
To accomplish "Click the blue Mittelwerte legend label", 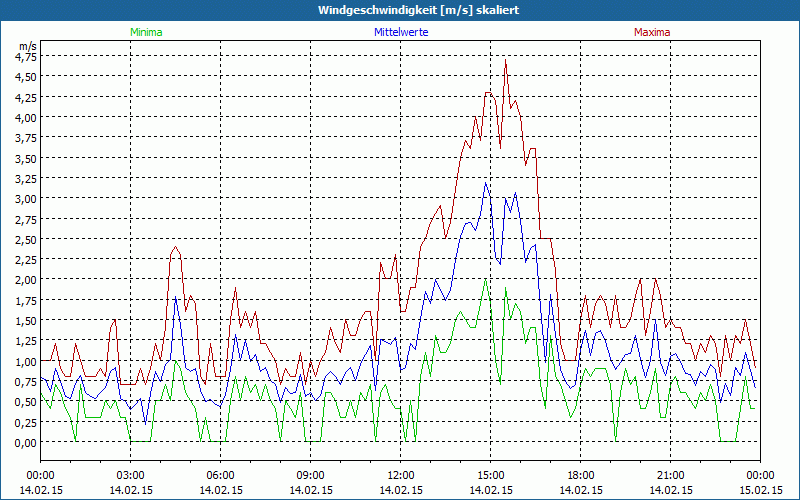I will click(401, 32).
